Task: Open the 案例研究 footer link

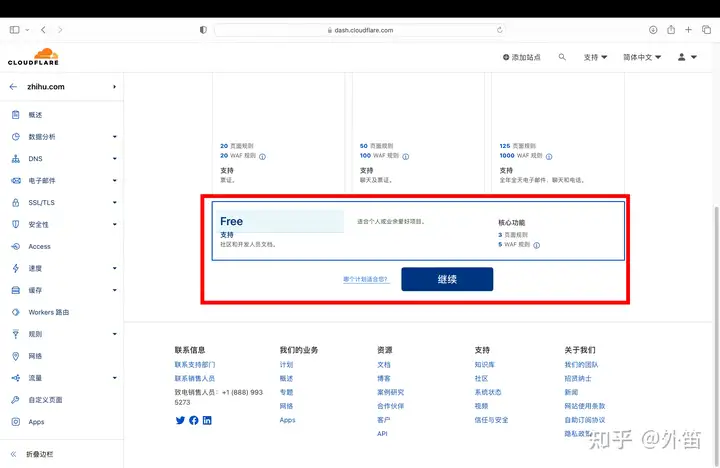Action: click(391, 392)
